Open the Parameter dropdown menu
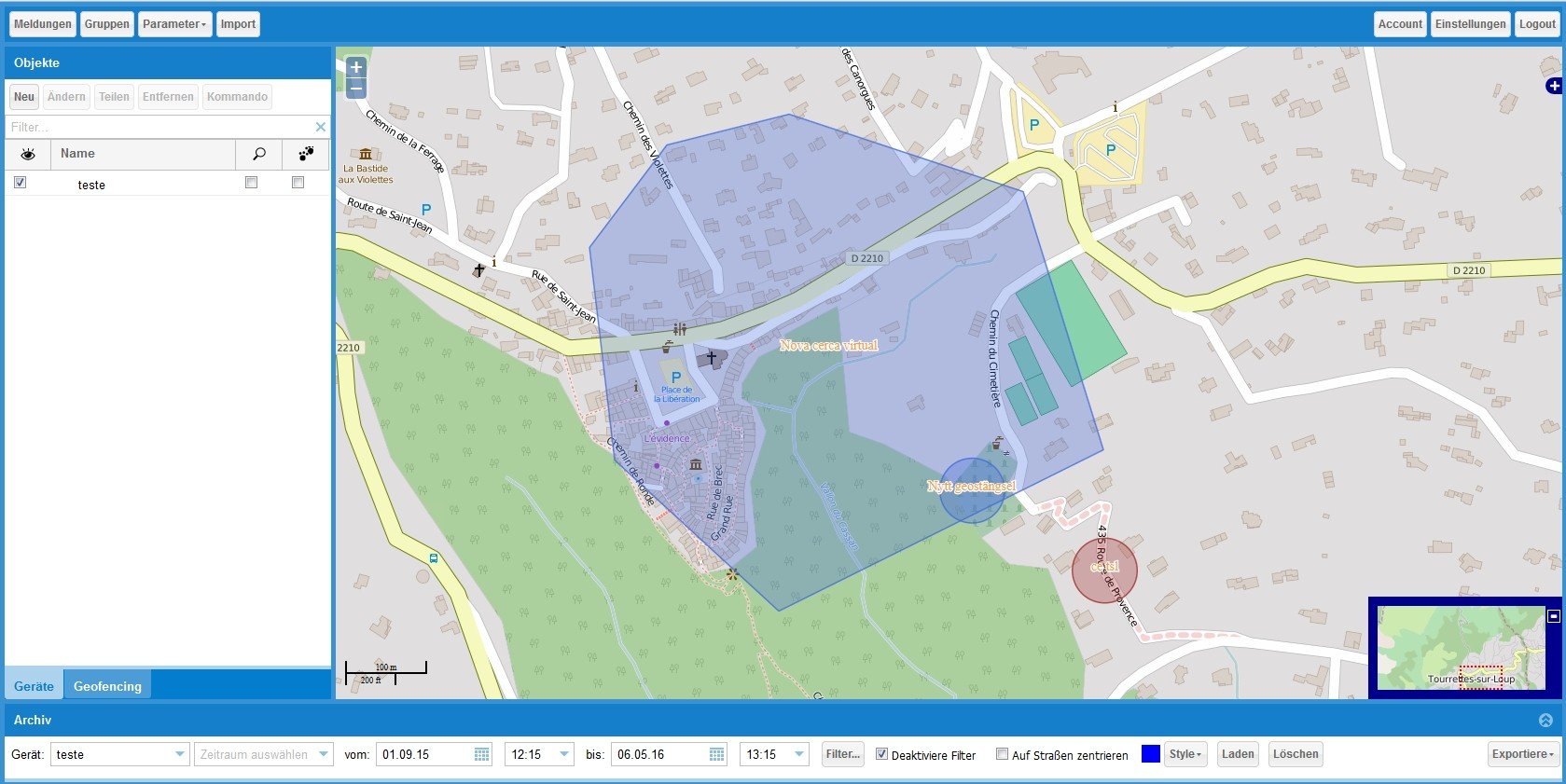 175,24
